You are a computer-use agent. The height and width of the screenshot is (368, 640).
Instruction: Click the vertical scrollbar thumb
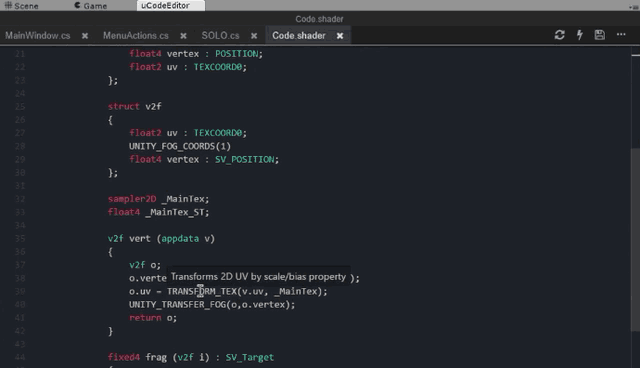[x=636, y=240]
